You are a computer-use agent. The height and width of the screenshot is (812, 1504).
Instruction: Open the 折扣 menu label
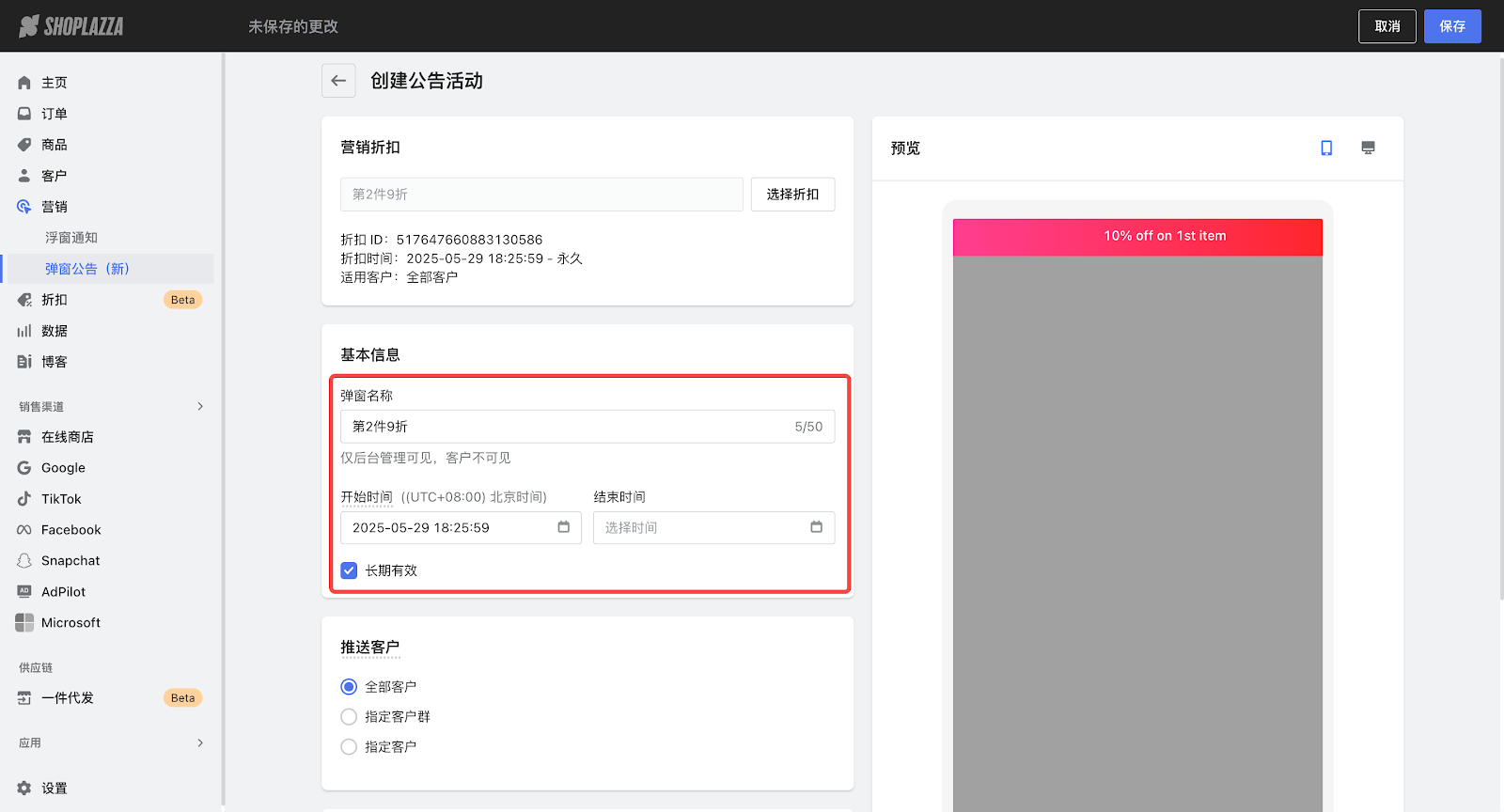(55, 300)
